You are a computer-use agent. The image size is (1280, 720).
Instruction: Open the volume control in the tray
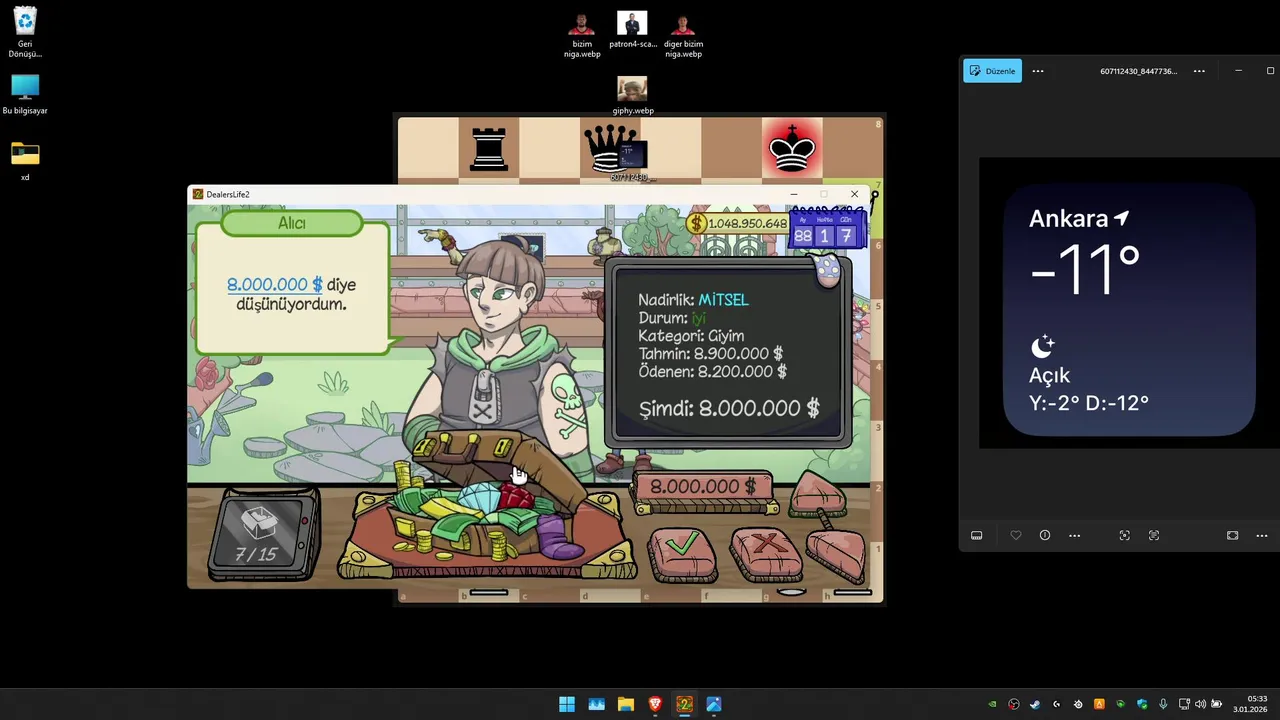point(1200,704)
